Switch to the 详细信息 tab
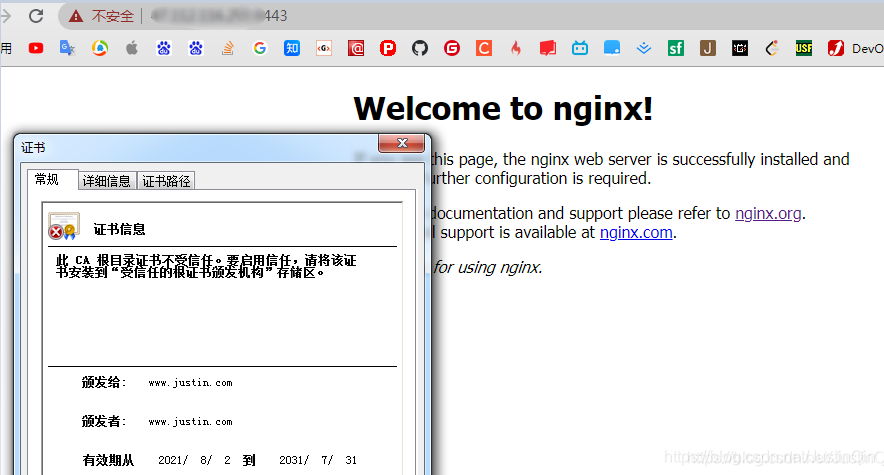This screenshot has width=884, height=475. pyautogui.click(x=107, y=181)
